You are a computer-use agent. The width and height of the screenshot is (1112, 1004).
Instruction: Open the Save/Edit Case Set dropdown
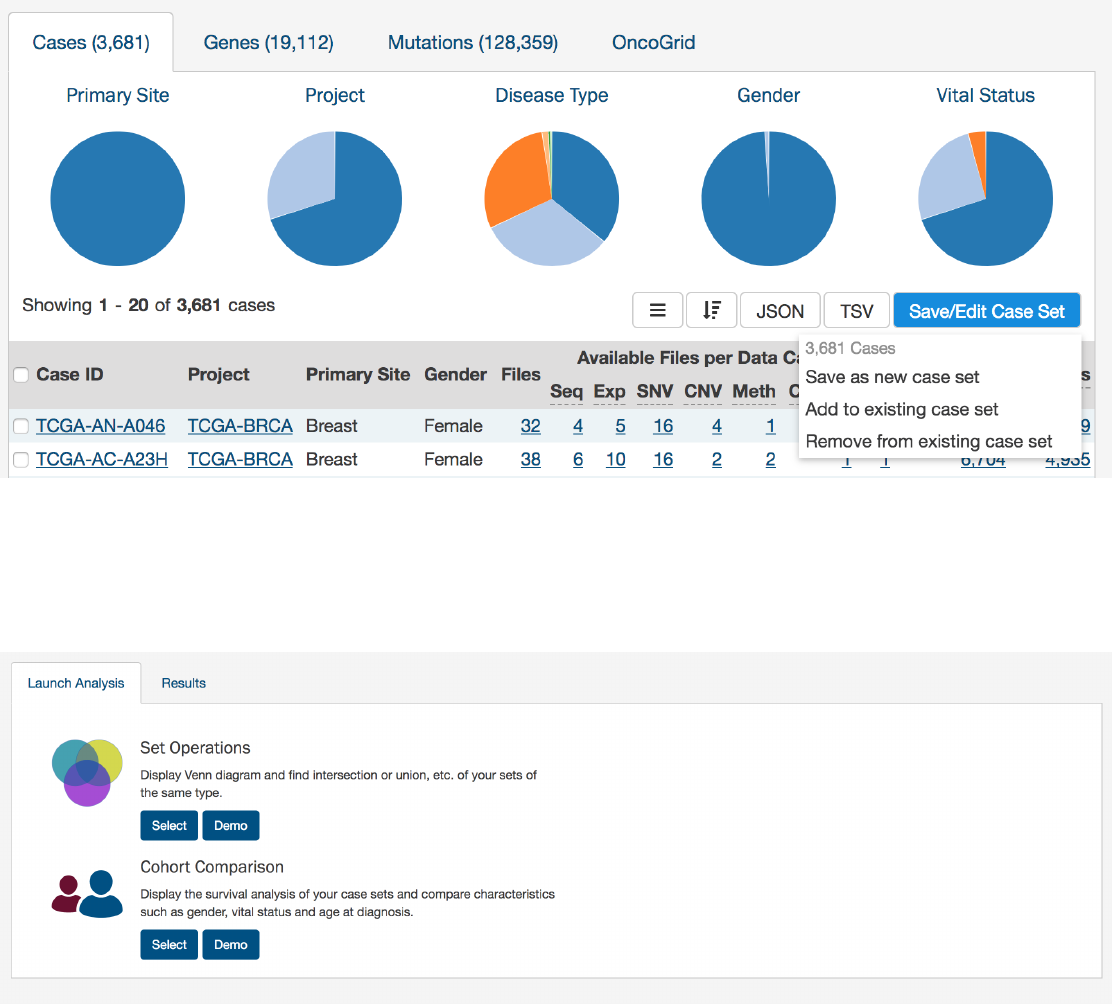click(x=986, y=311)
